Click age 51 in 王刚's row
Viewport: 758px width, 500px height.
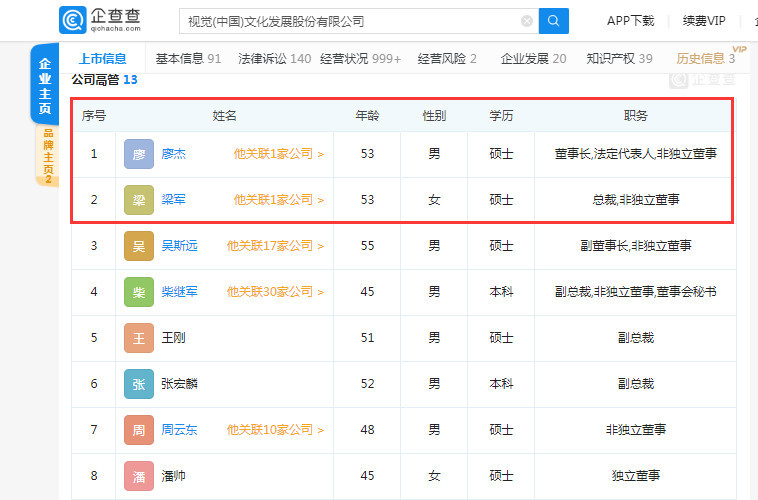367,338
